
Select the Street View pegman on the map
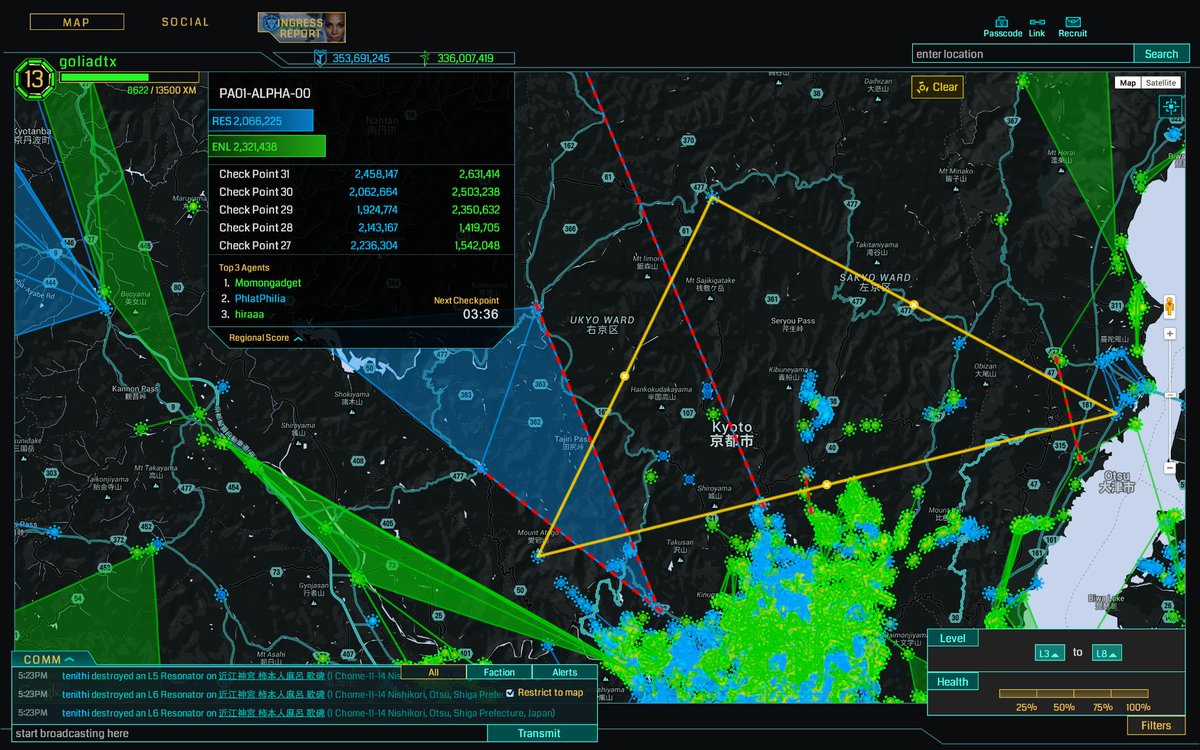(1168, 307)
